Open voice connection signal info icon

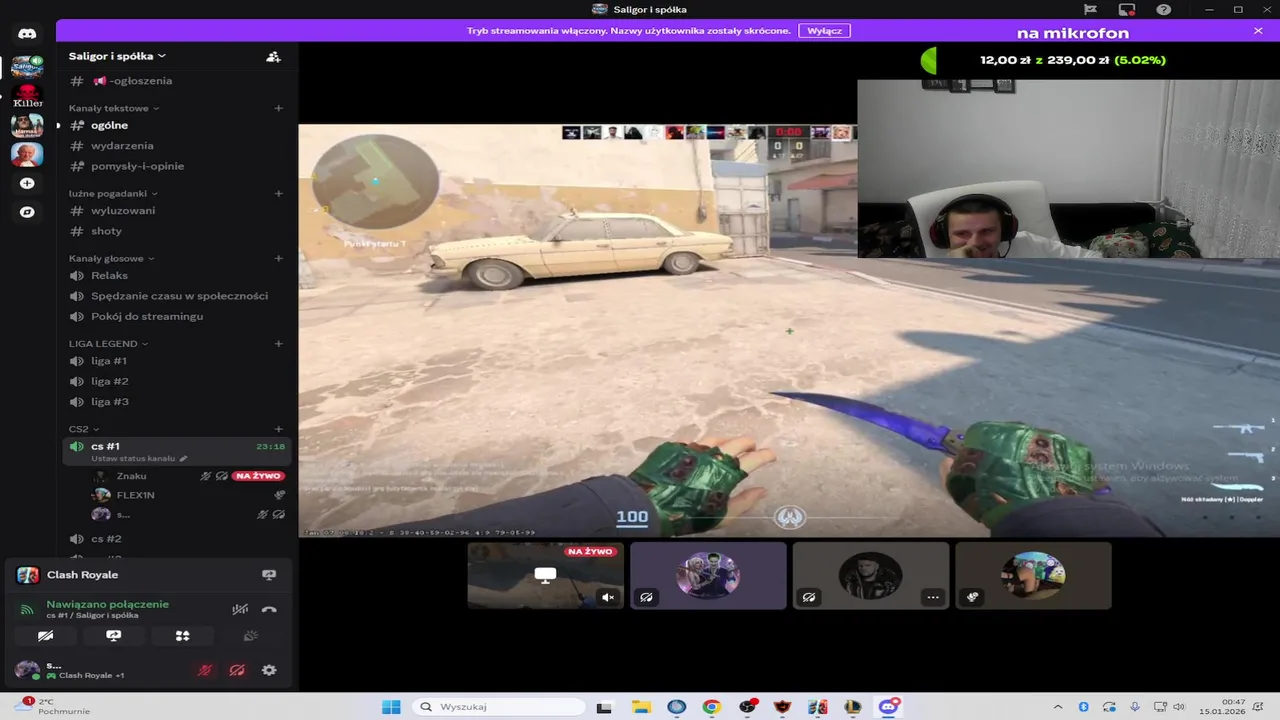[27, 609]
